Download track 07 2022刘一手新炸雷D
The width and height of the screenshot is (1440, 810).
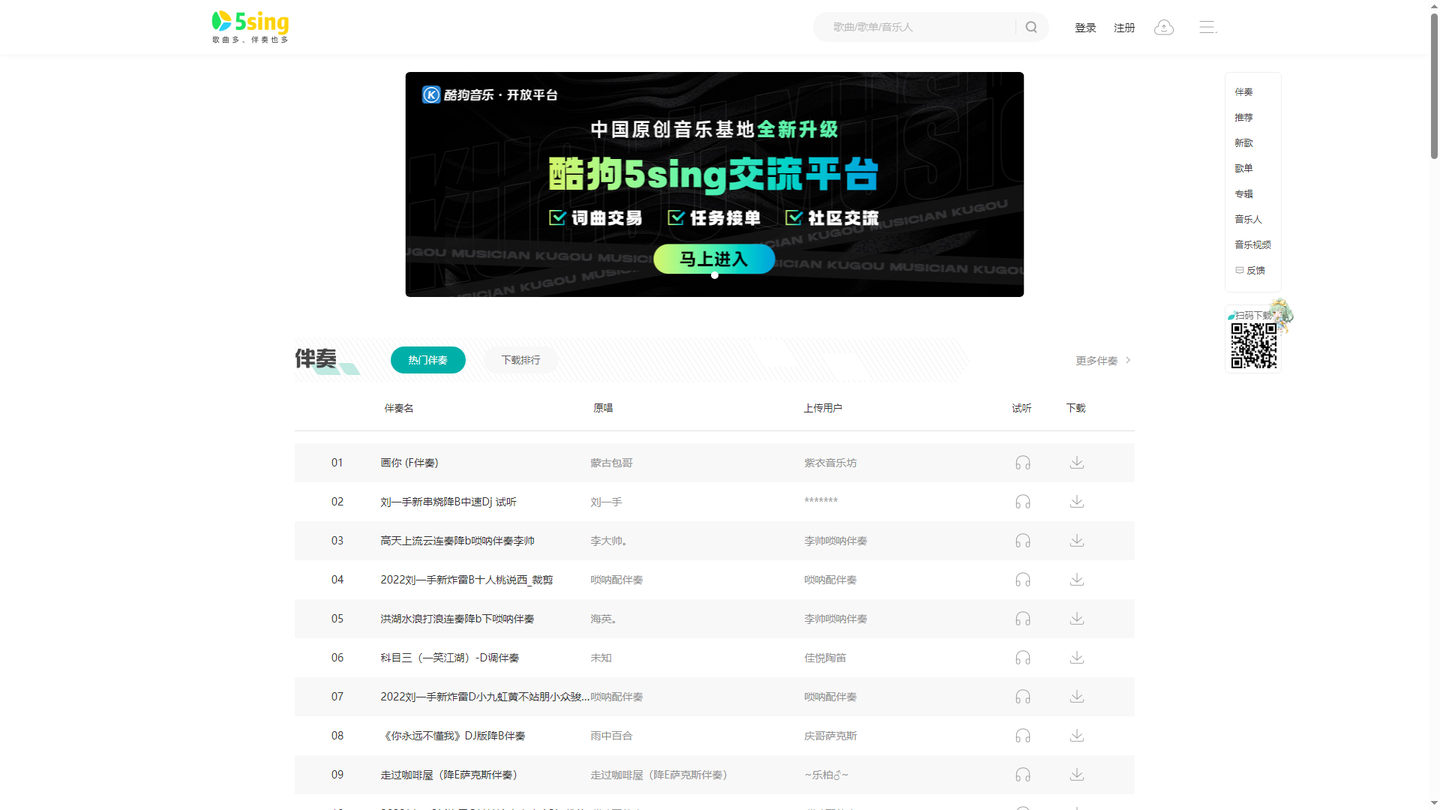coord(1077,696)
